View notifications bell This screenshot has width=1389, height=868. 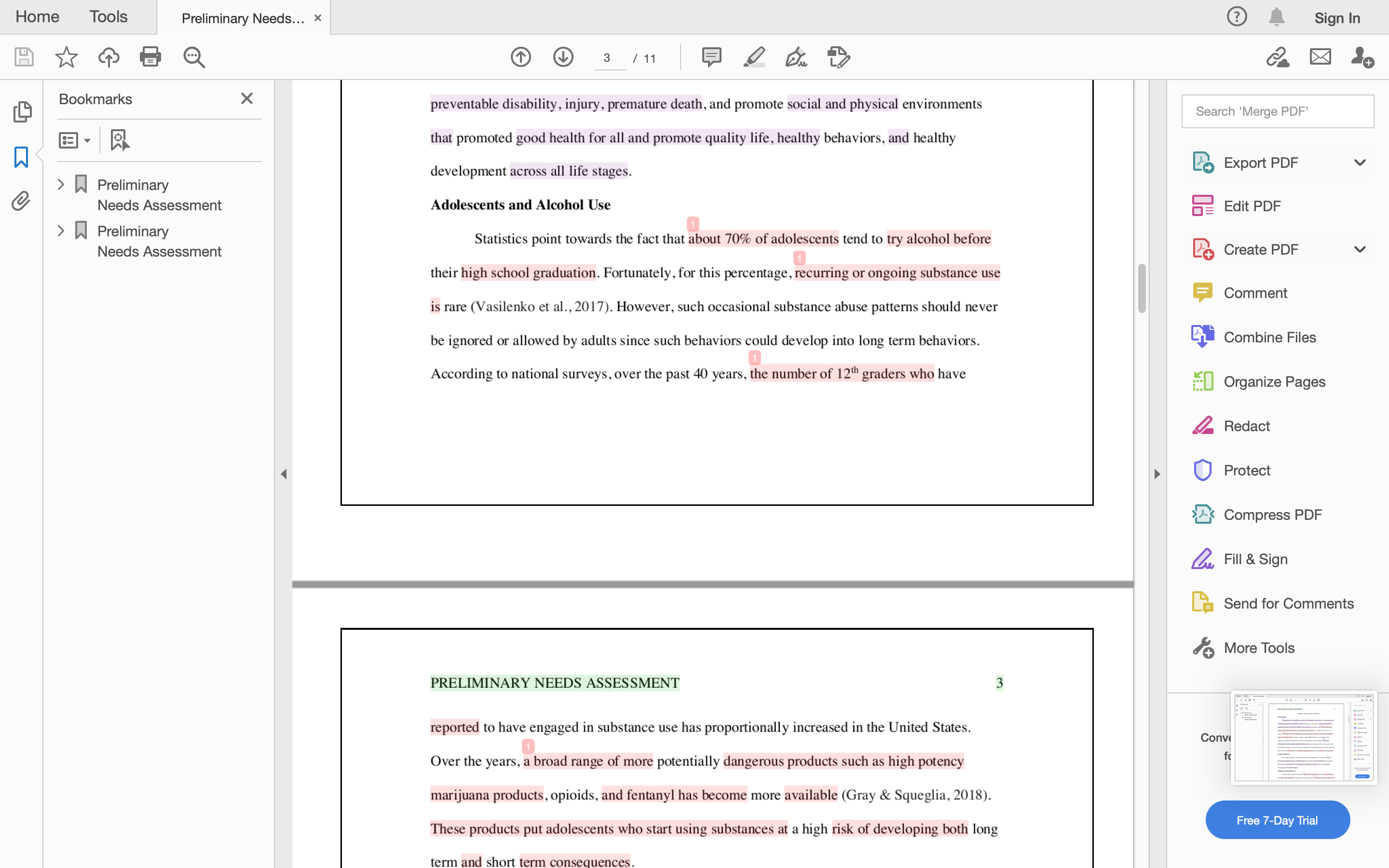(x=1276, y=17)
